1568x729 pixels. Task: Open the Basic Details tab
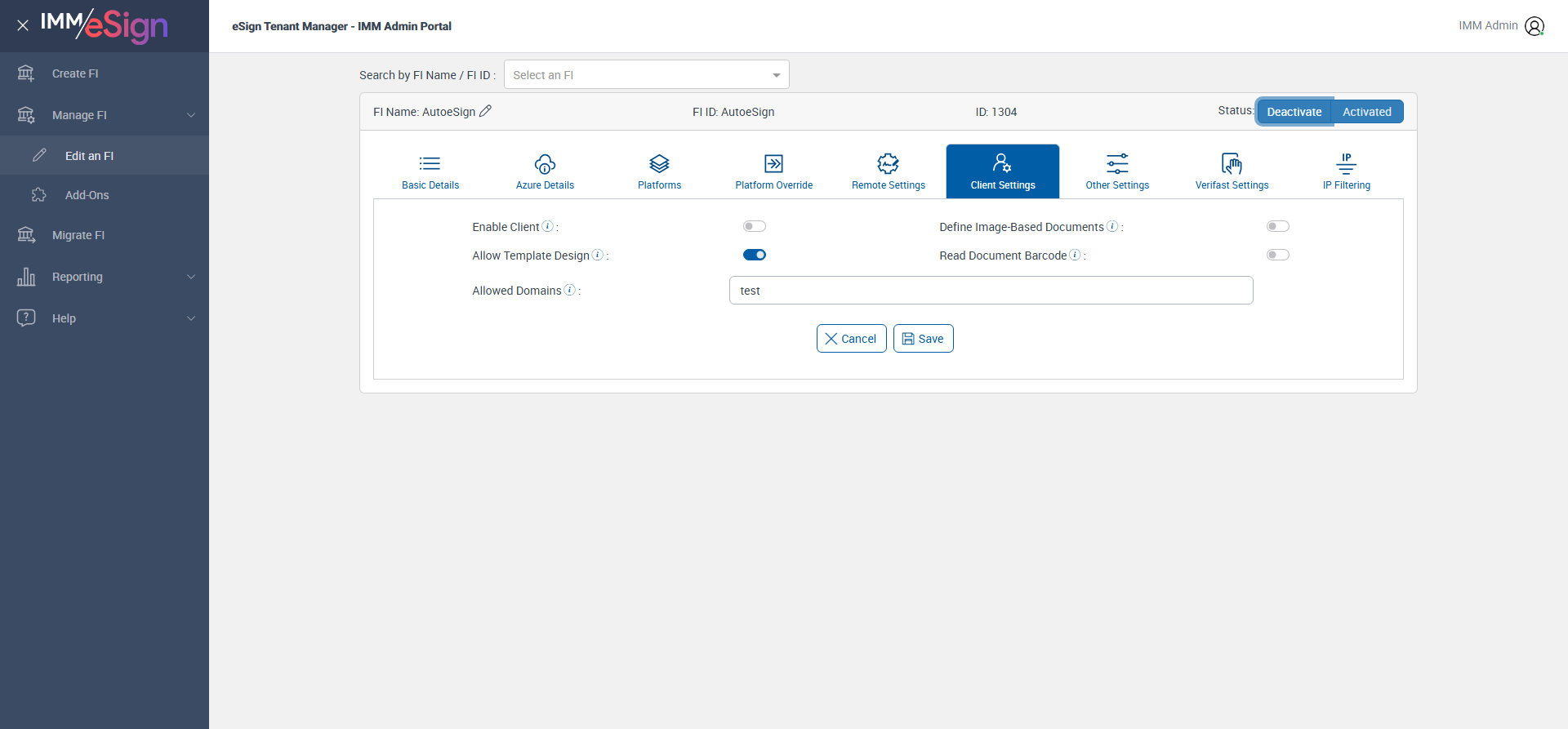click(430, 171)
